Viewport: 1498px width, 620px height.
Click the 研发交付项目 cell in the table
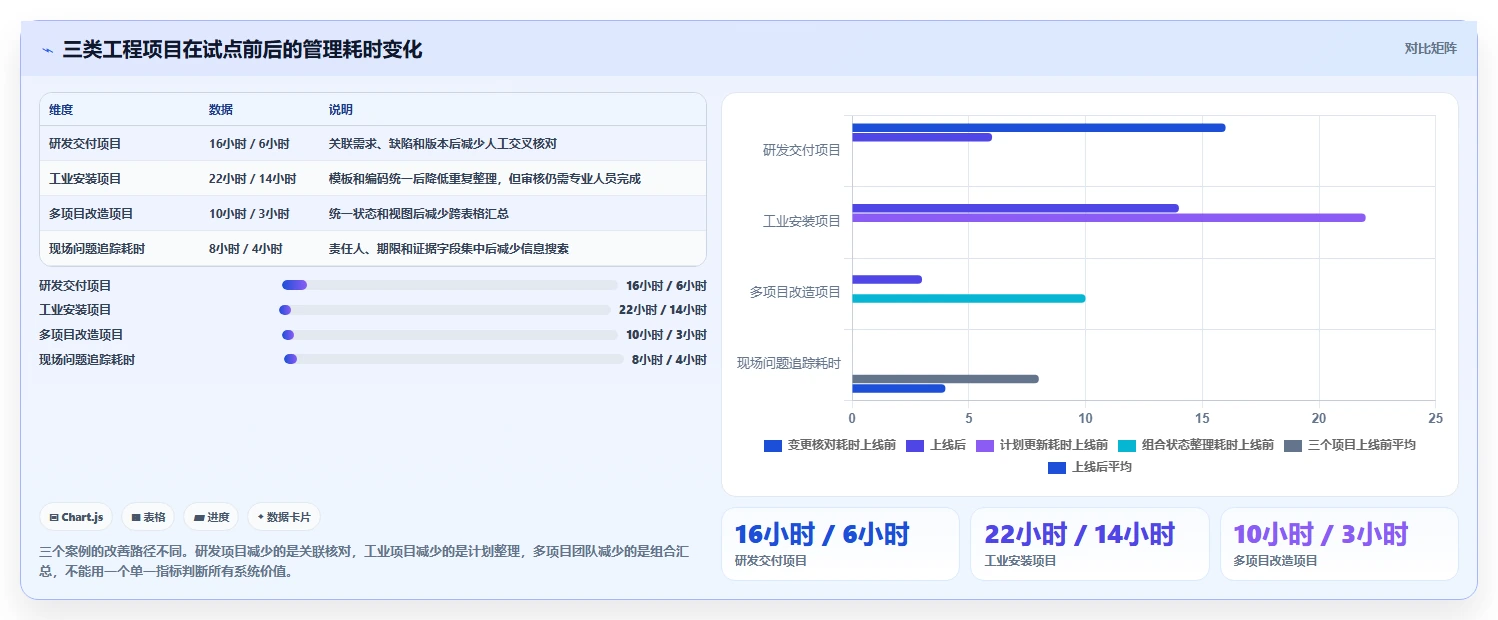(x=85, y=144)
